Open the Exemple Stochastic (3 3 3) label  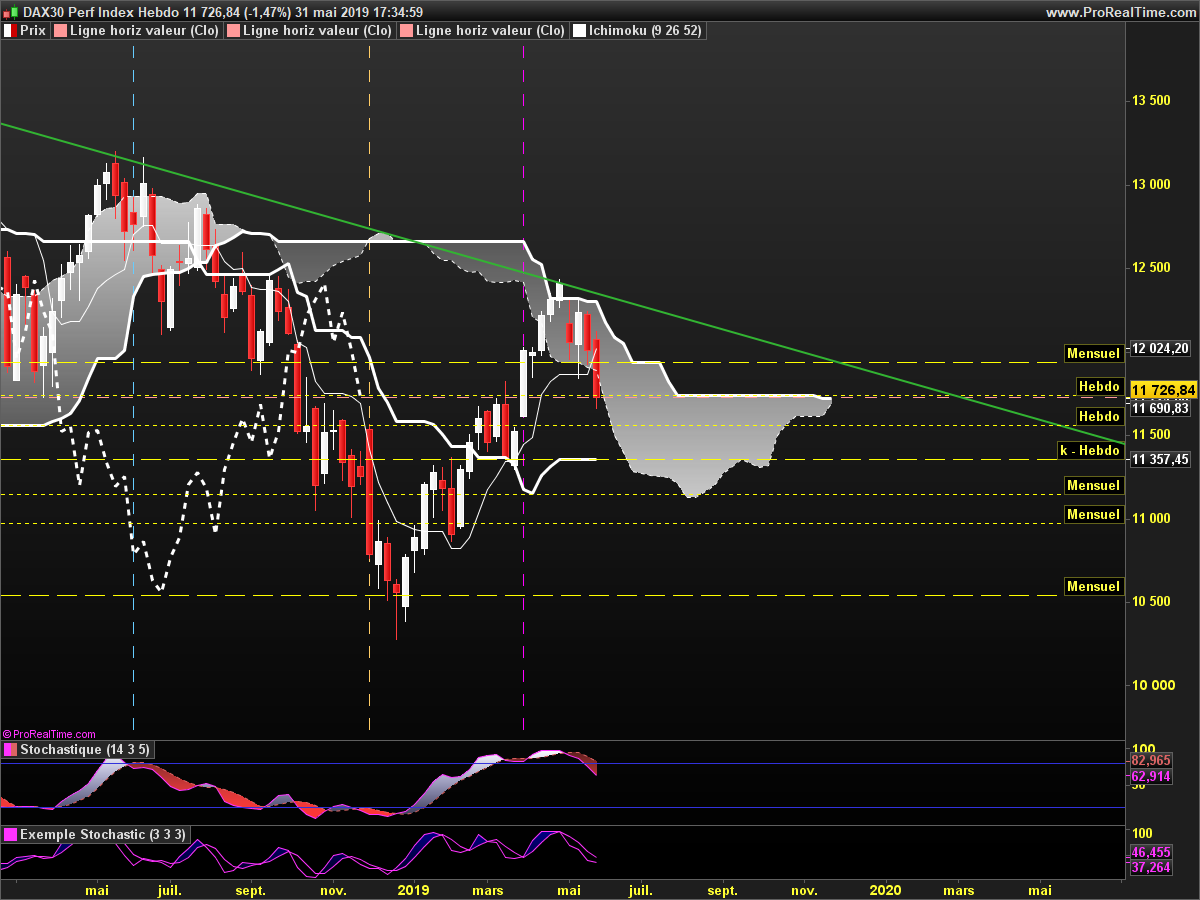click(102, 834)
